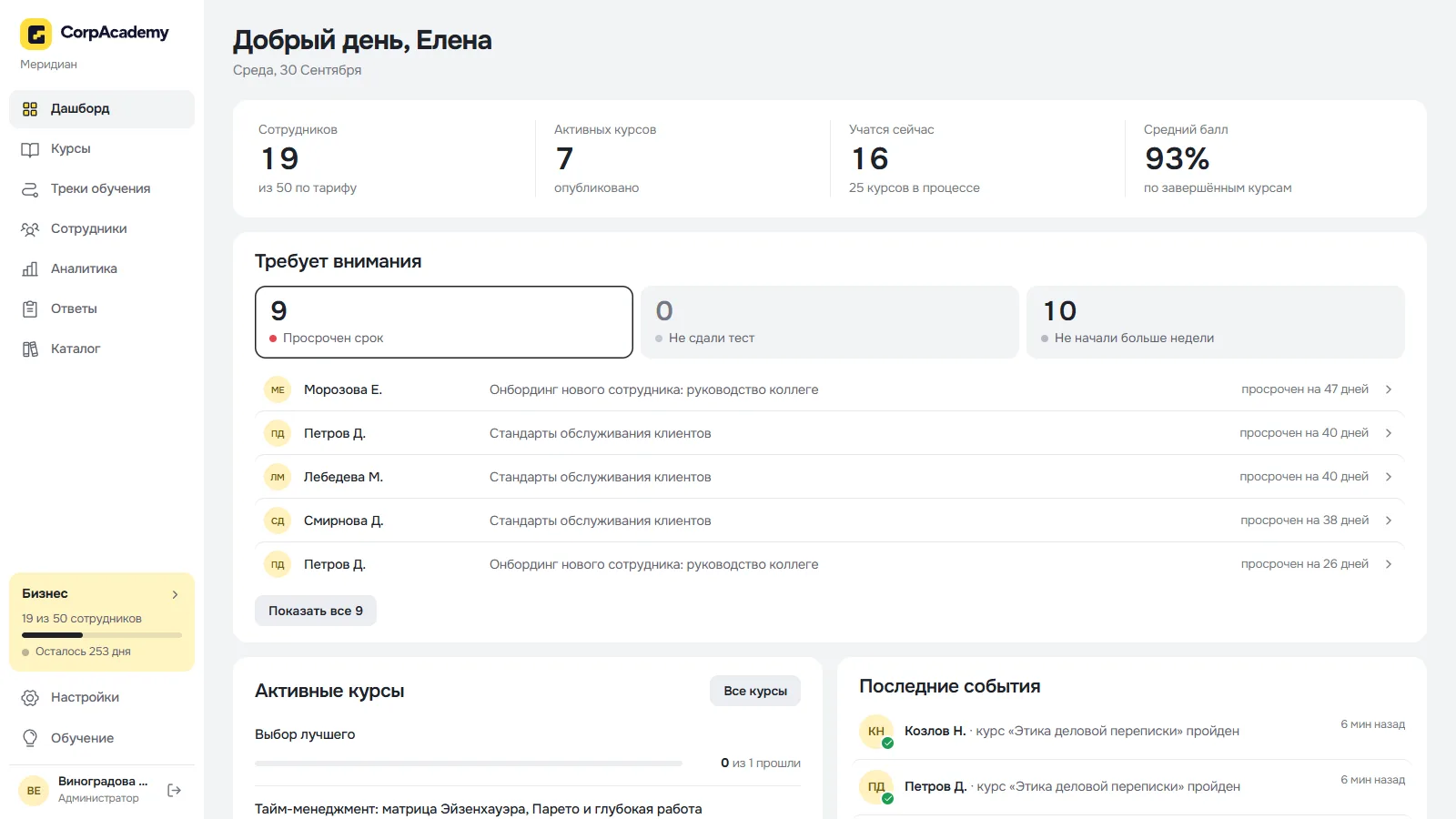Open the Треки обучения menu item
The width and height of the screenshot is (1456, 819).
click(102, 189)
